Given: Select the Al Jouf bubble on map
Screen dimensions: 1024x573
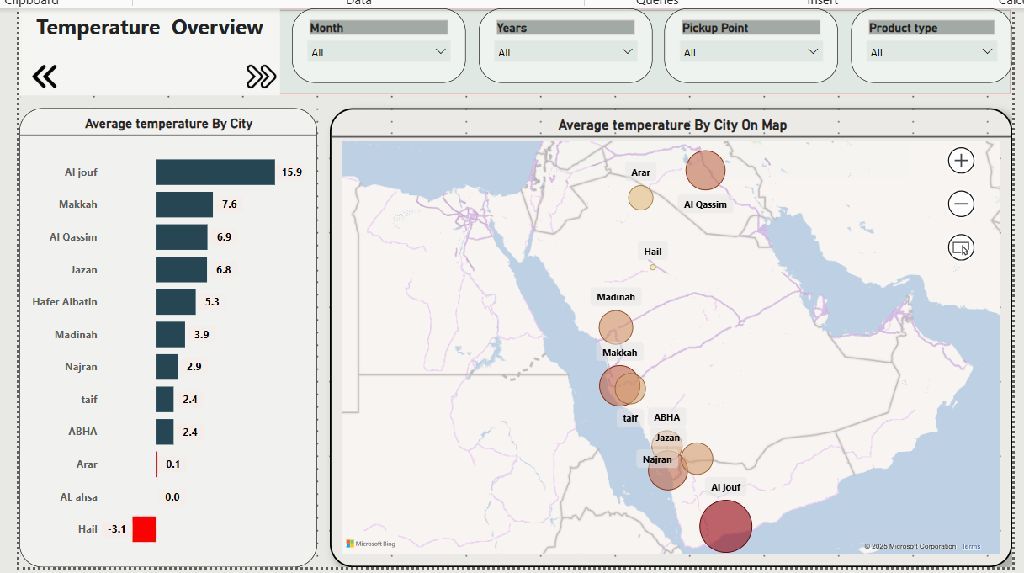Looking at the screenshot, I should (x=725, y=526).
